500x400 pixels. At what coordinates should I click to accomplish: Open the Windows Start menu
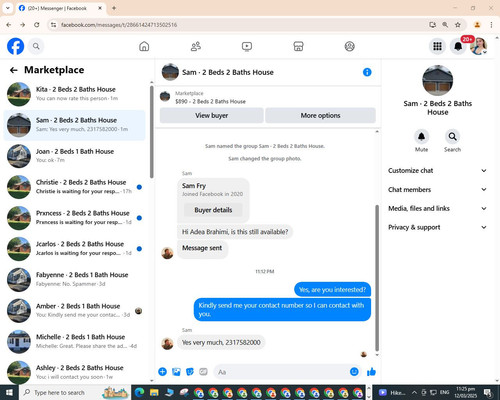[x=9, y=392]
